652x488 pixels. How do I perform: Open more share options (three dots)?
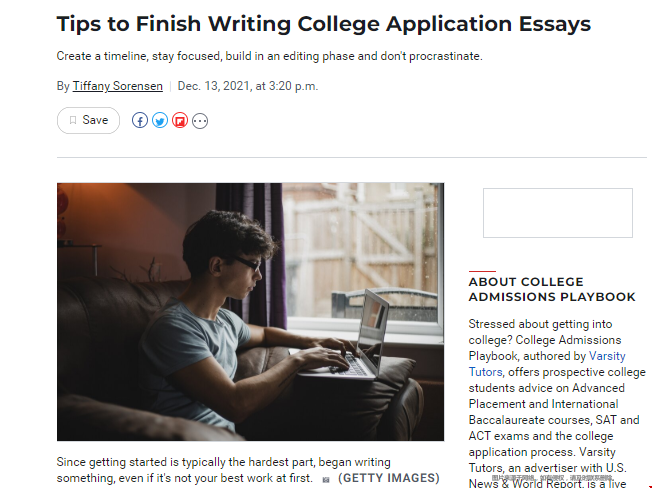[200, 121]
